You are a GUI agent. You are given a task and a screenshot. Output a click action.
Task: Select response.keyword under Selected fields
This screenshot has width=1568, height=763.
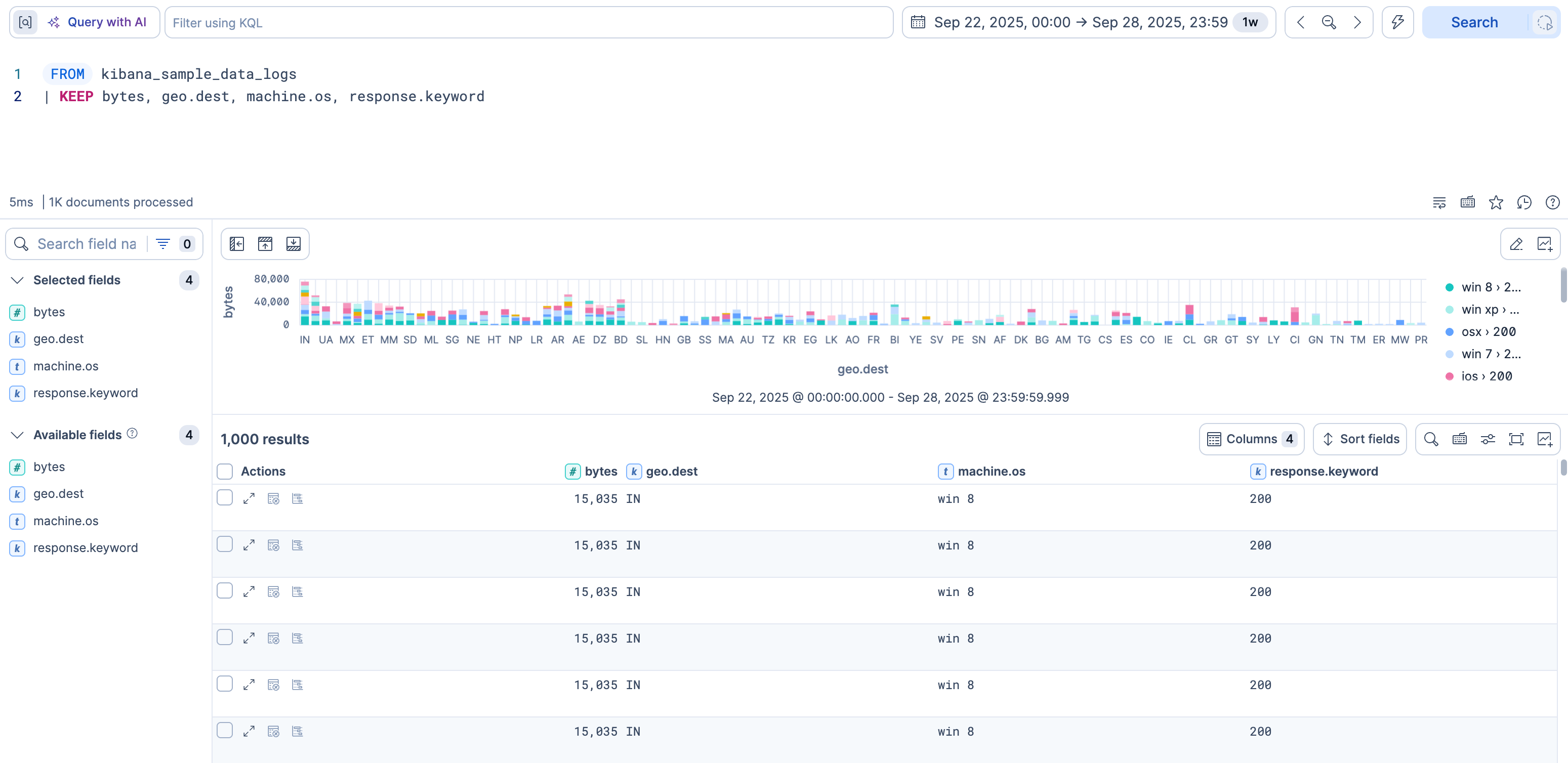[x=85, y=393]
